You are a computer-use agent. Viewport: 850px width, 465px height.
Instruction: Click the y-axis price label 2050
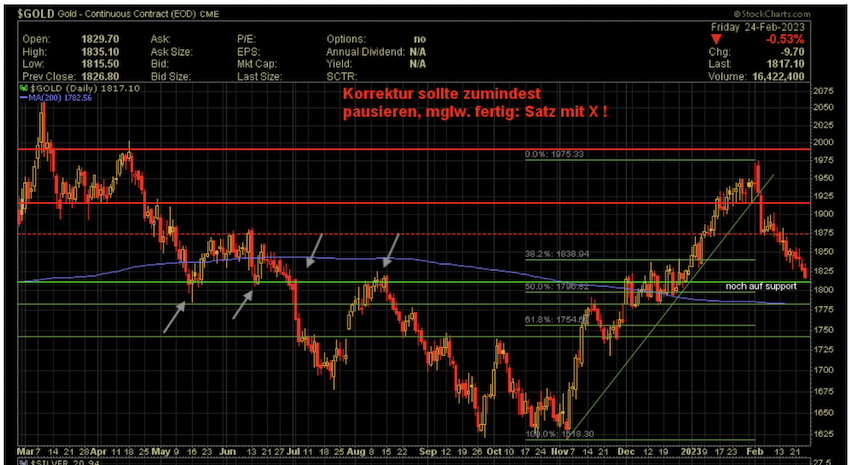tap(823, 108)
